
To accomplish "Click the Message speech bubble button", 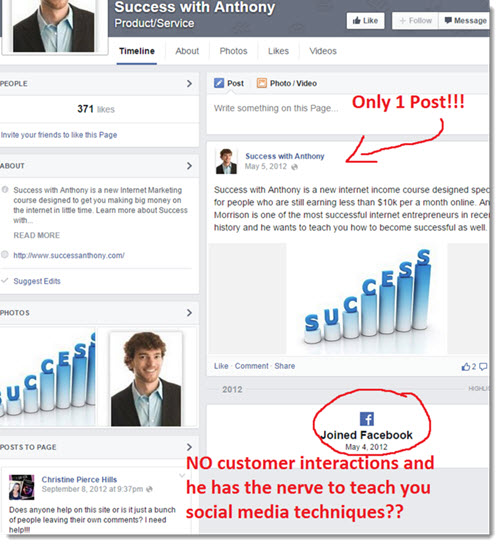I will tap(465, 21).
